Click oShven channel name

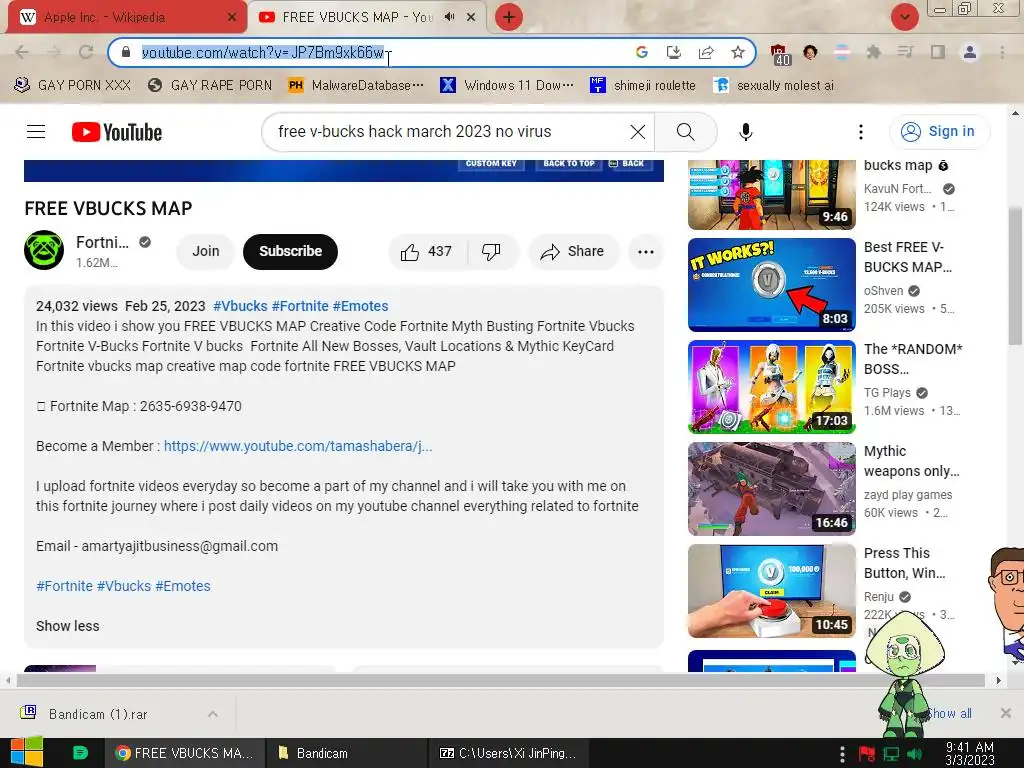[x=884, y=291]
